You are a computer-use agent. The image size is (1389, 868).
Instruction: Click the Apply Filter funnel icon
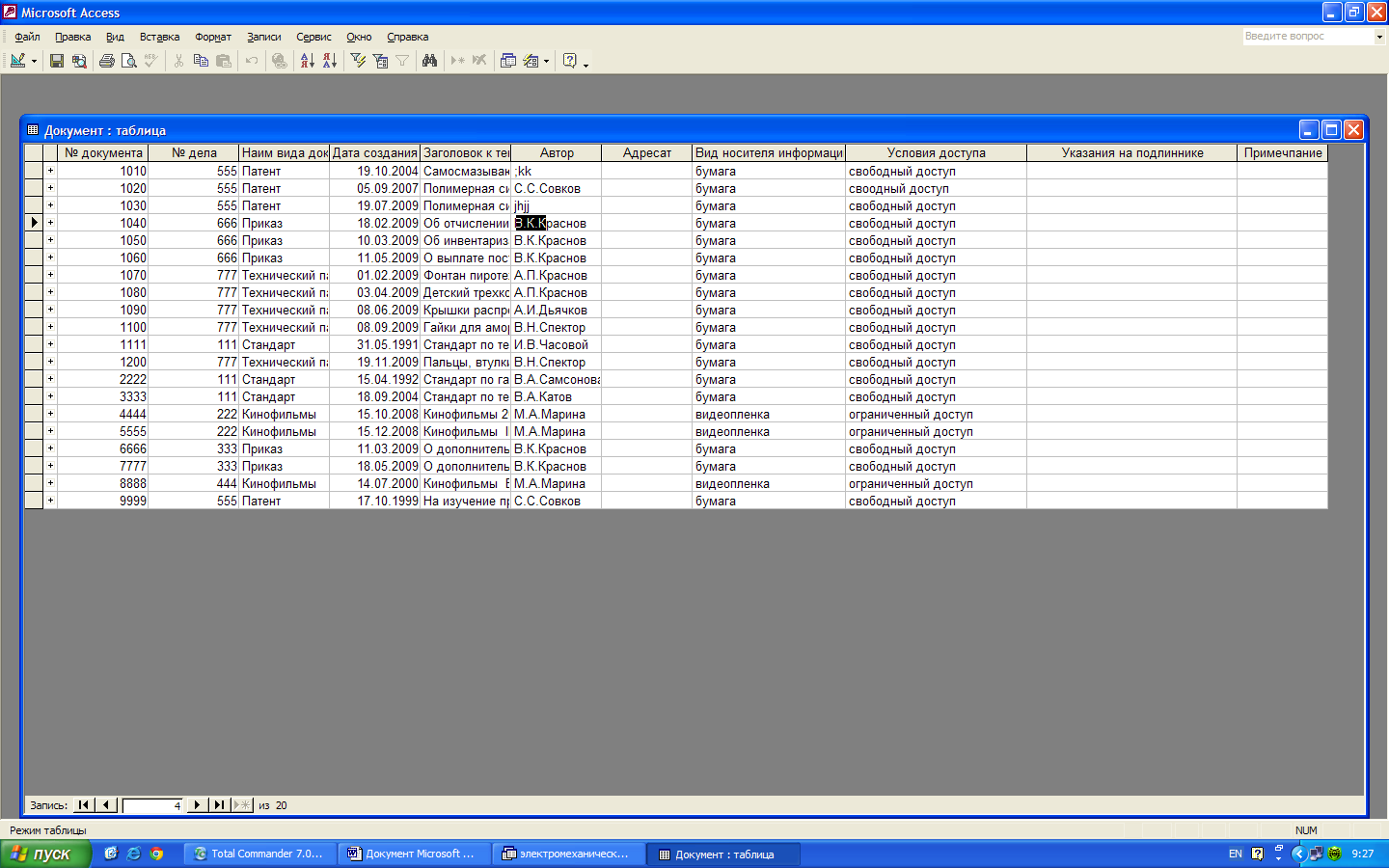[402, 61]
